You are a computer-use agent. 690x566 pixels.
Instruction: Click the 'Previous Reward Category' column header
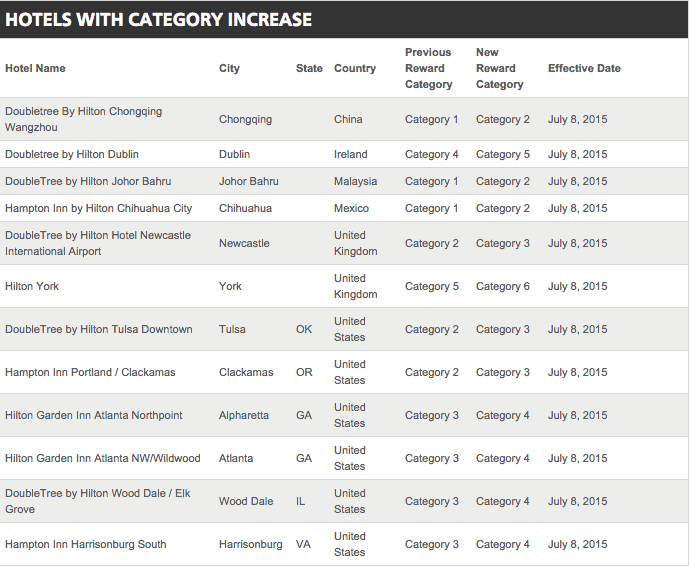click(429, 68)
